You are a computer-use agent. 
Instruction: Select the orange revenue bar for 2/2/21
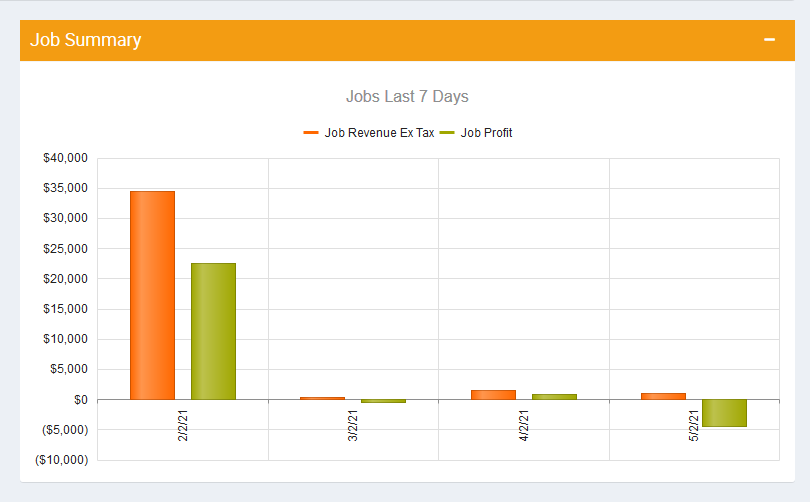pyautogui.click(x=152, y=295)
